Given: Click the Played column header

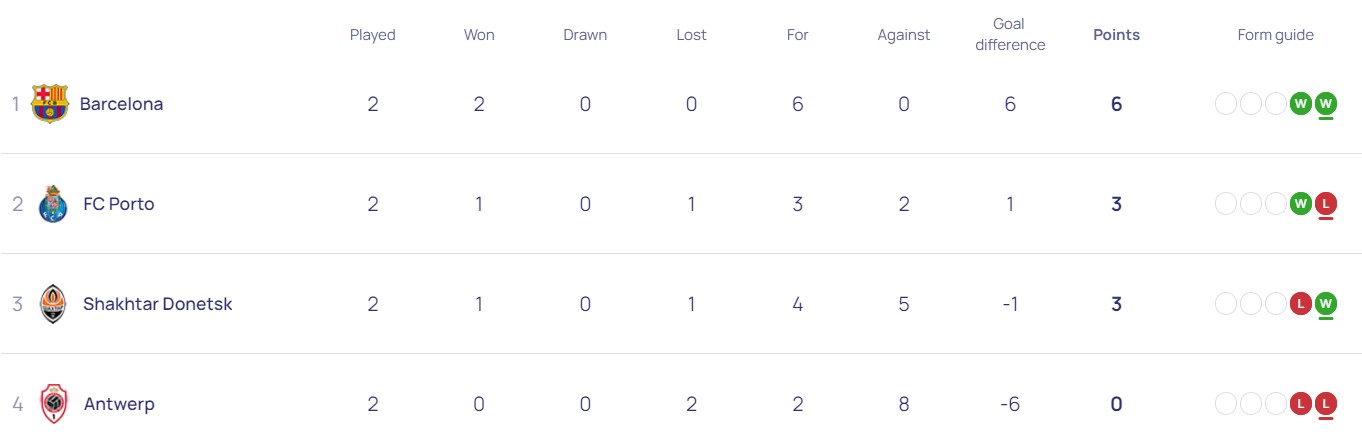Looking at the screenshot, I should [372, 35].
